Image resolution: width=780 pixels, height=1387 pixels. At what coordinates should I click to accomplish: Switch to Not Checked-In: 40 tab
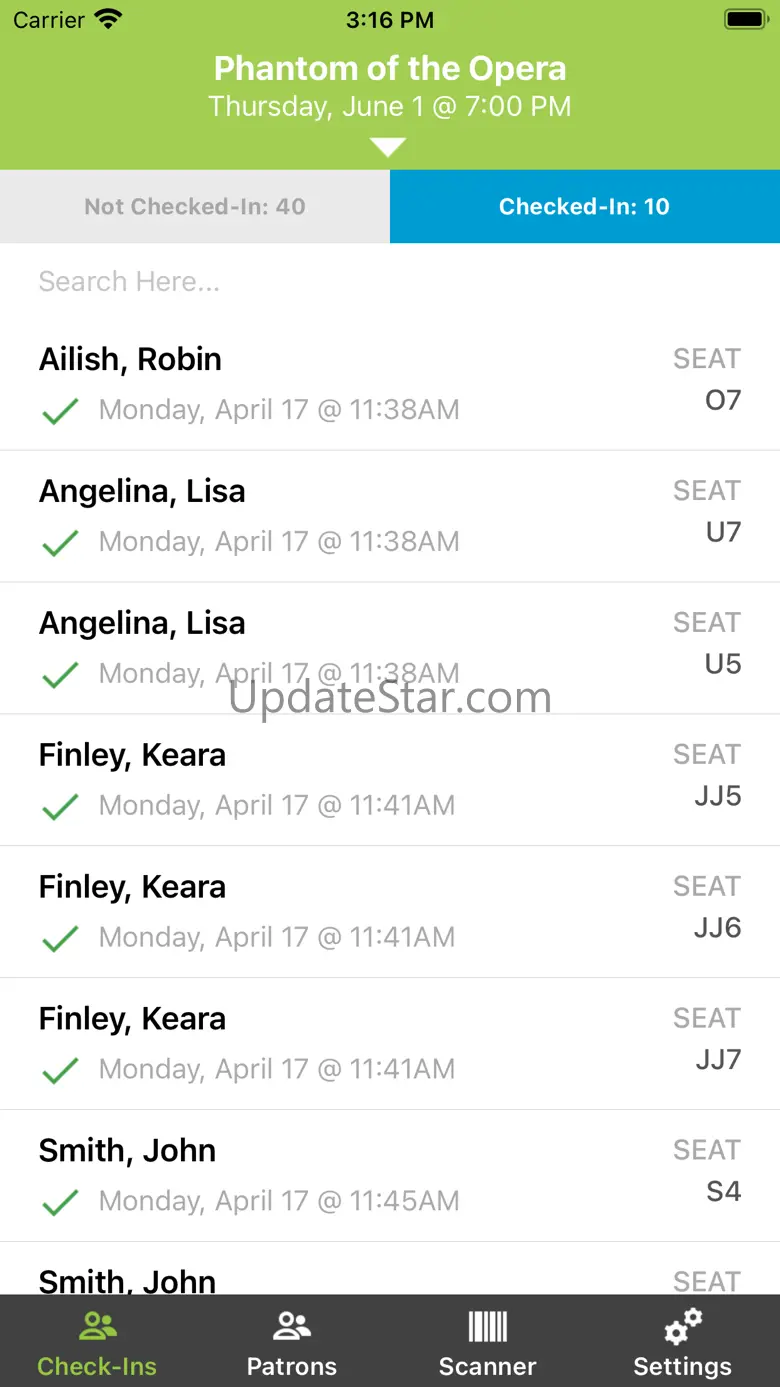click(195, 207)
